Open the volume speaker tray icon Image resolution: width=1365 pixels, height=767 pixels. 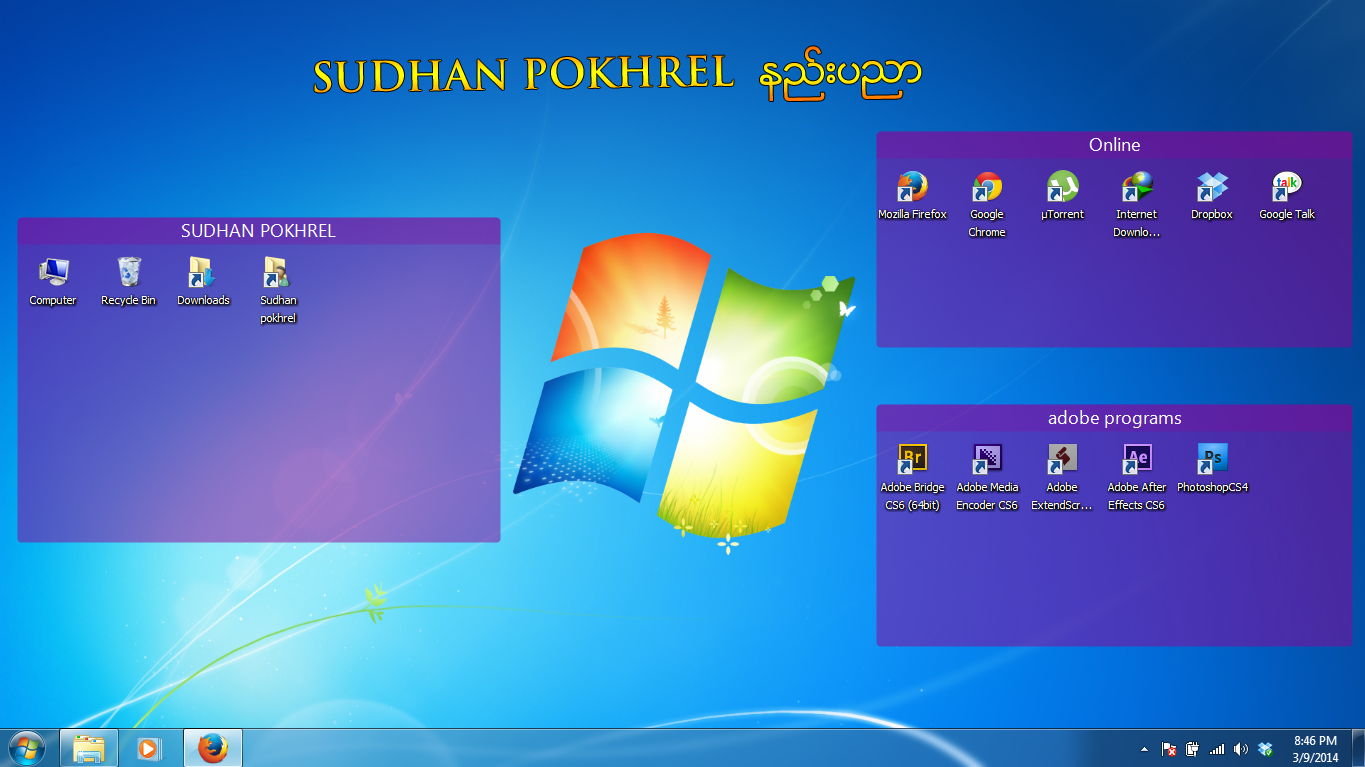[1241, 748]
